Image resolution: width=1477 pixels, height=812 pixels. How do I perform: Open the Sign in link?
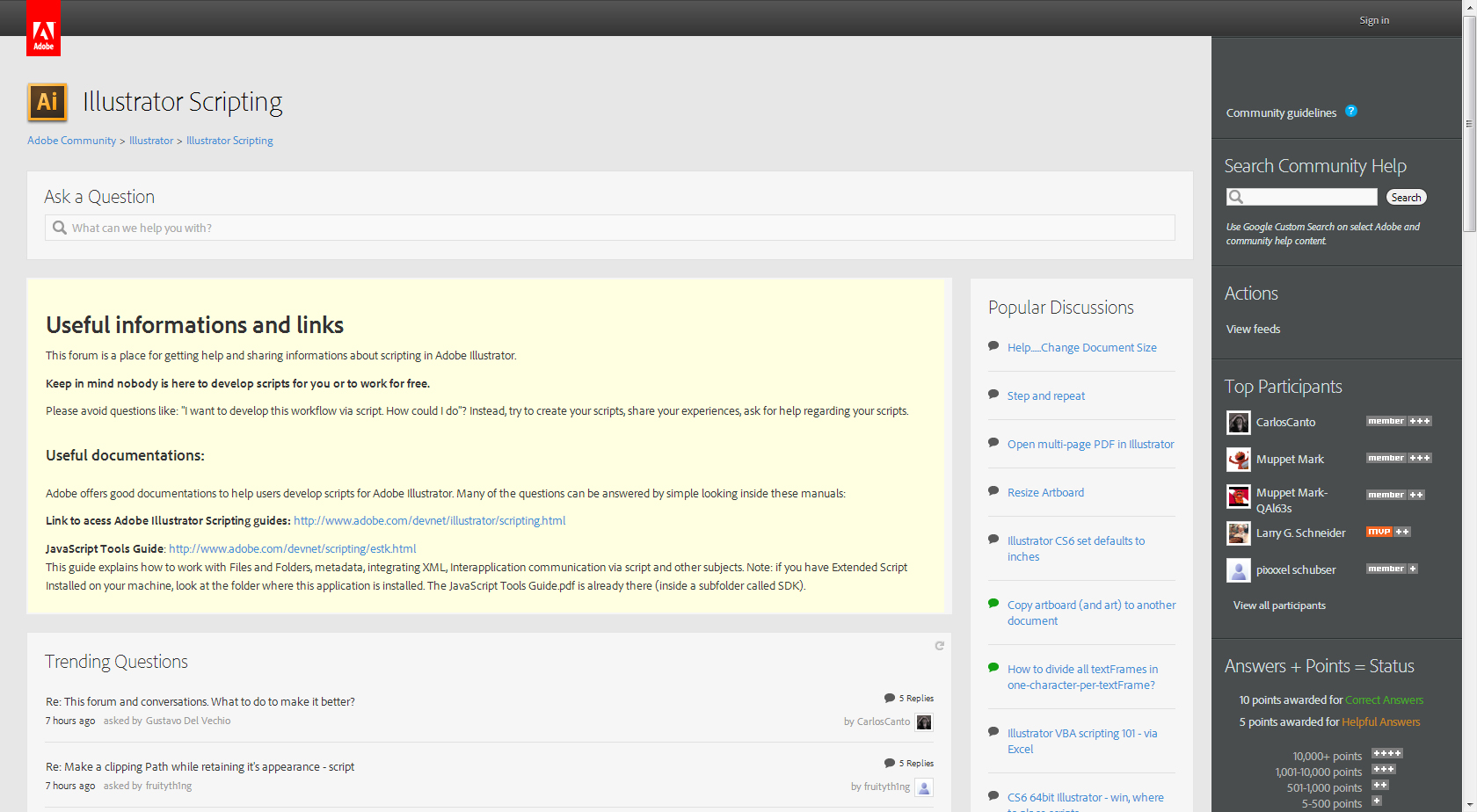point(1373,19)
